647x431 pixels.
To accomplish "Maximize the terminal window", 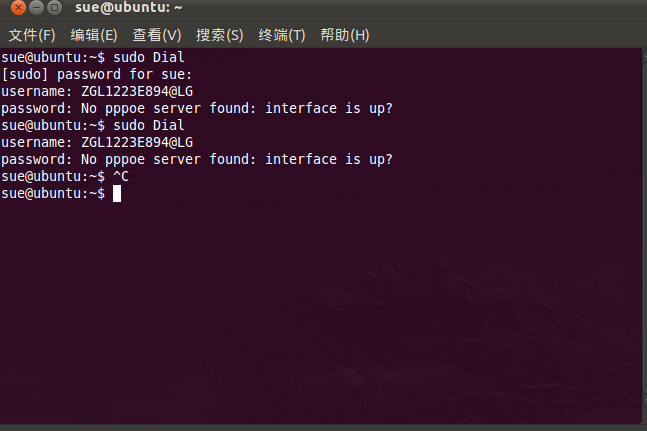I will coord(54,7).
